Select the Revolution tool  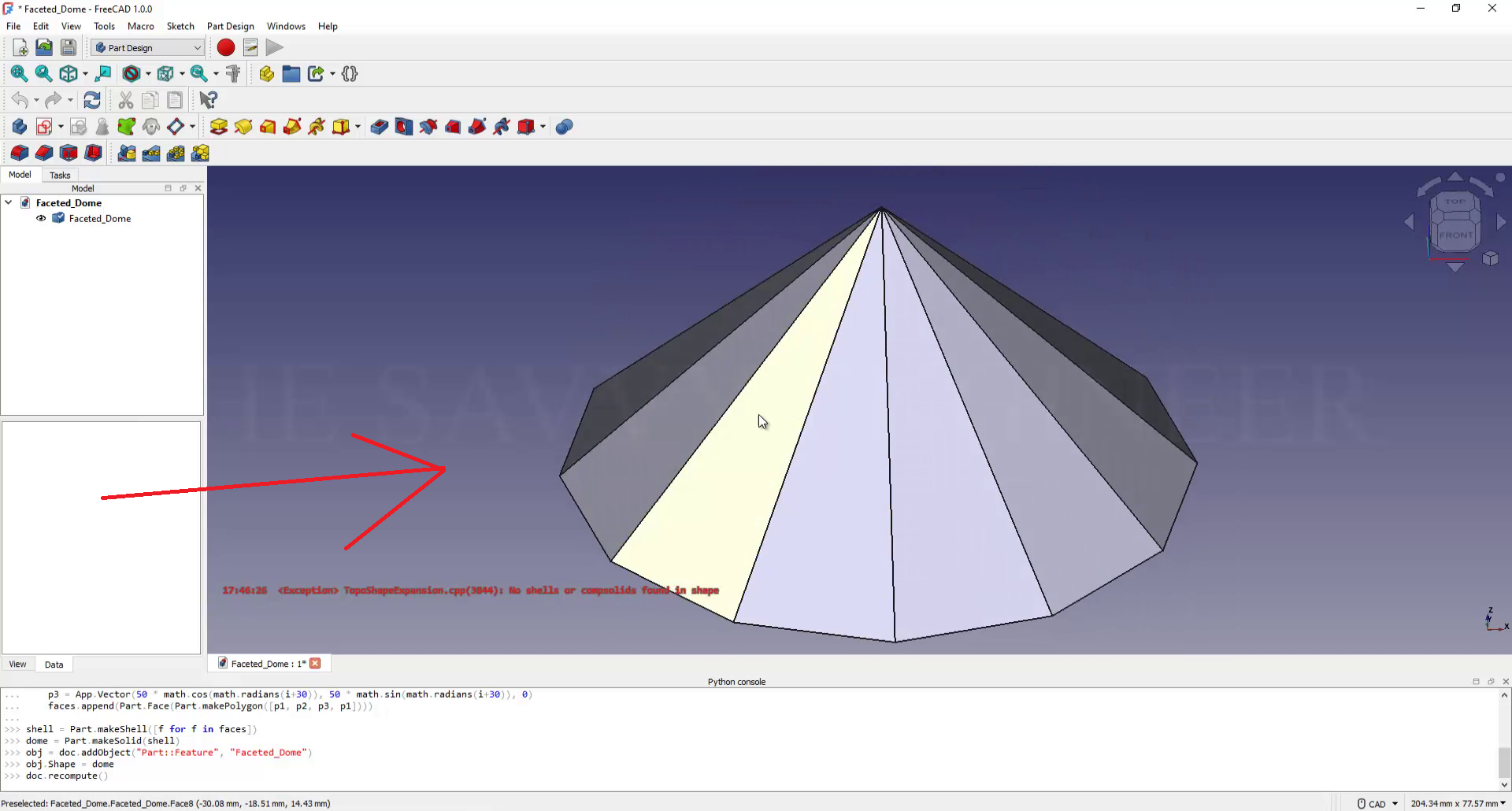click(243, 127)
